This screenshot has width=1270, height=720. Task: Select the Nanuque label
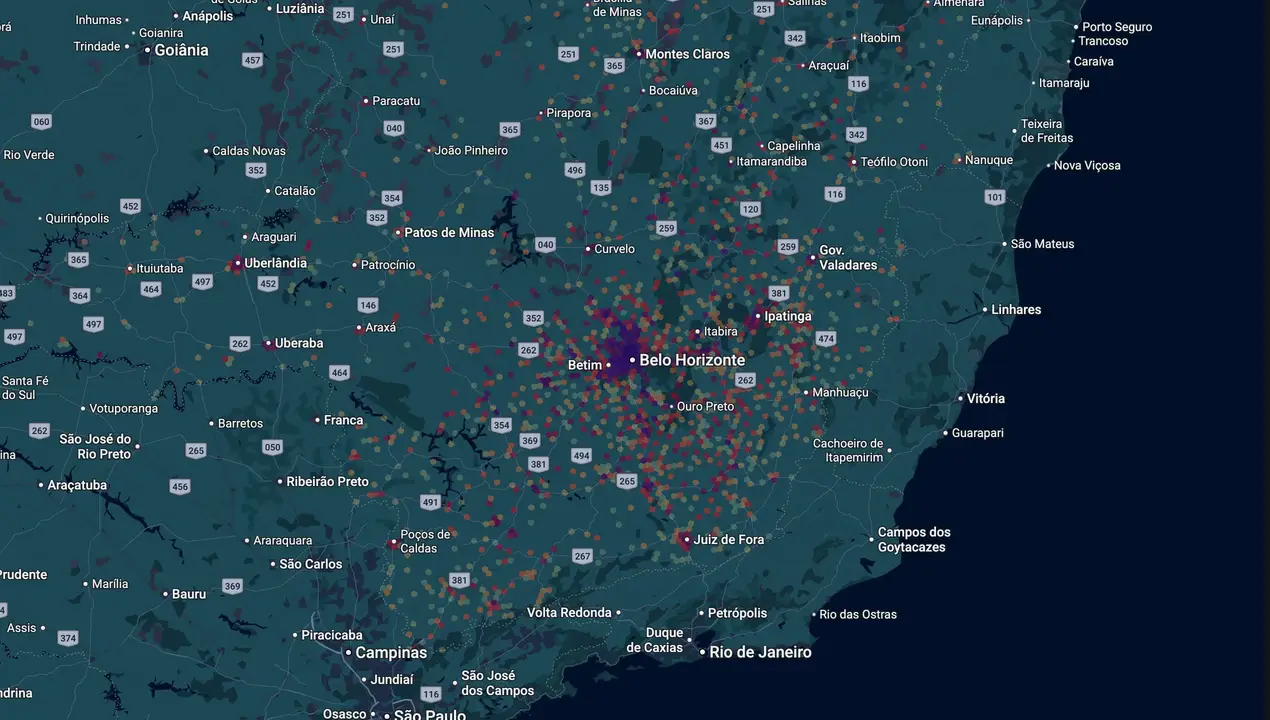[x=989, y=160]
